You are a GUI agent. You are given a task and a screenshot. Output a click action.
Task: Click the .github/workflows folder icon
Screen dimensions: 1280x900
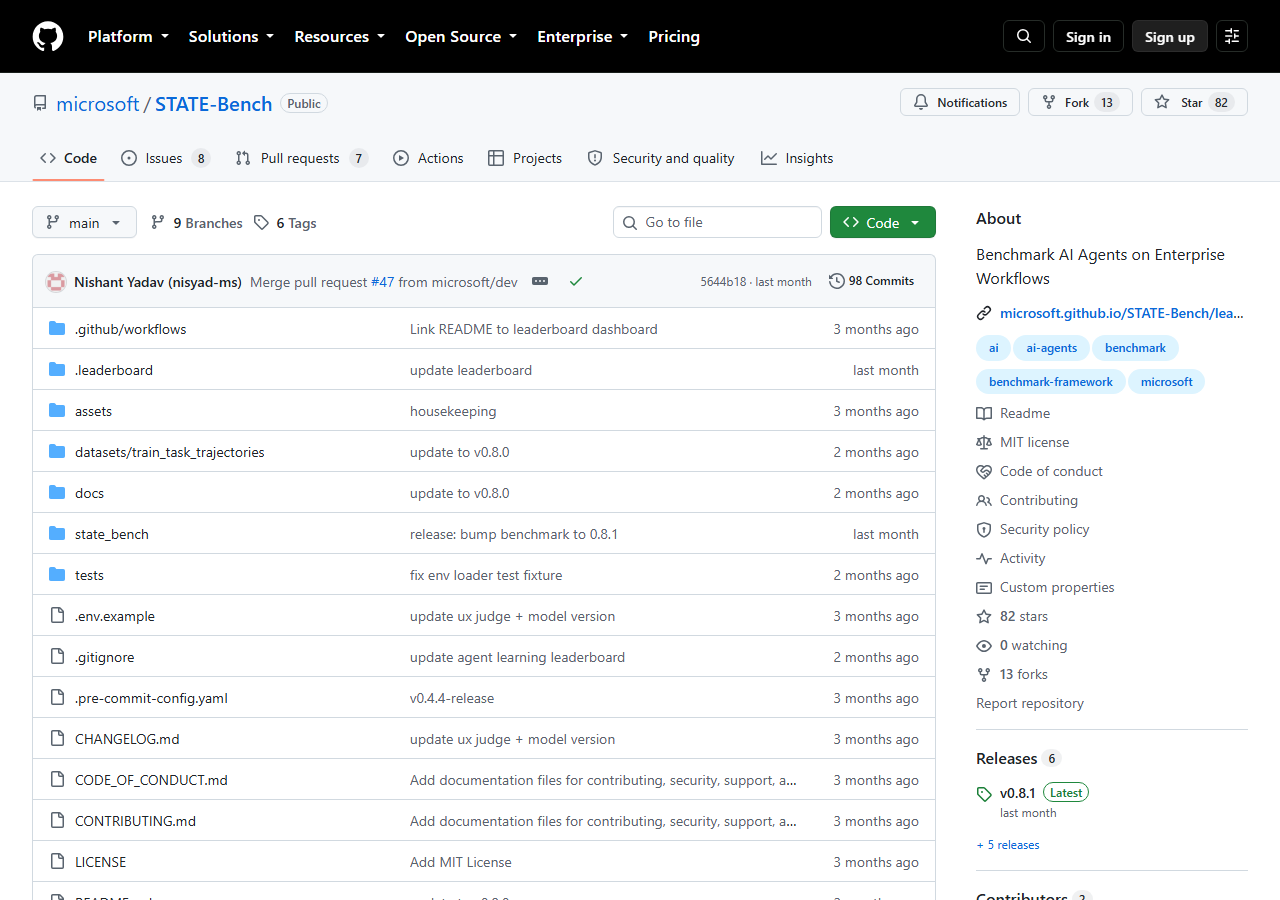pos(57,329)
